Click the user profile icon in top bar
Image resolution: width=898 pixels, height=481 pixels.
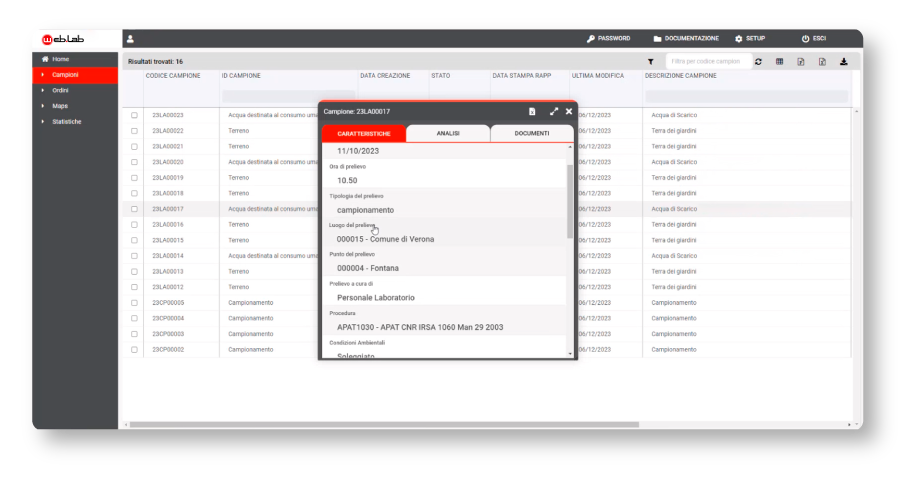130,39
